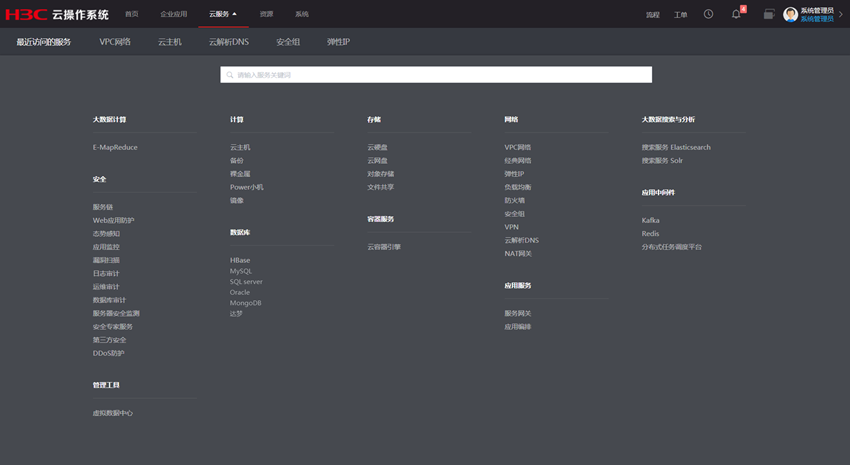
Task: Open the 企业应用 menu
Action: (x=174, y=14)
